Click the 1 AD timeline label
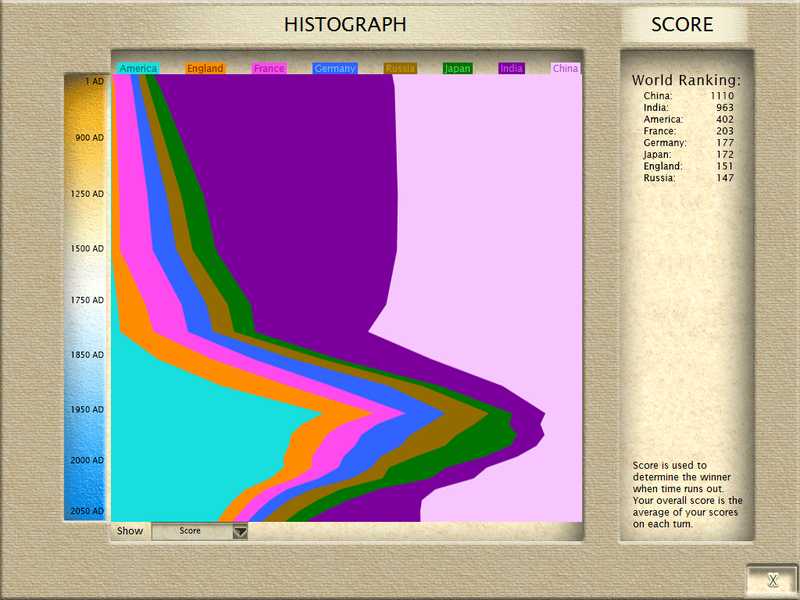 point(94,81)
